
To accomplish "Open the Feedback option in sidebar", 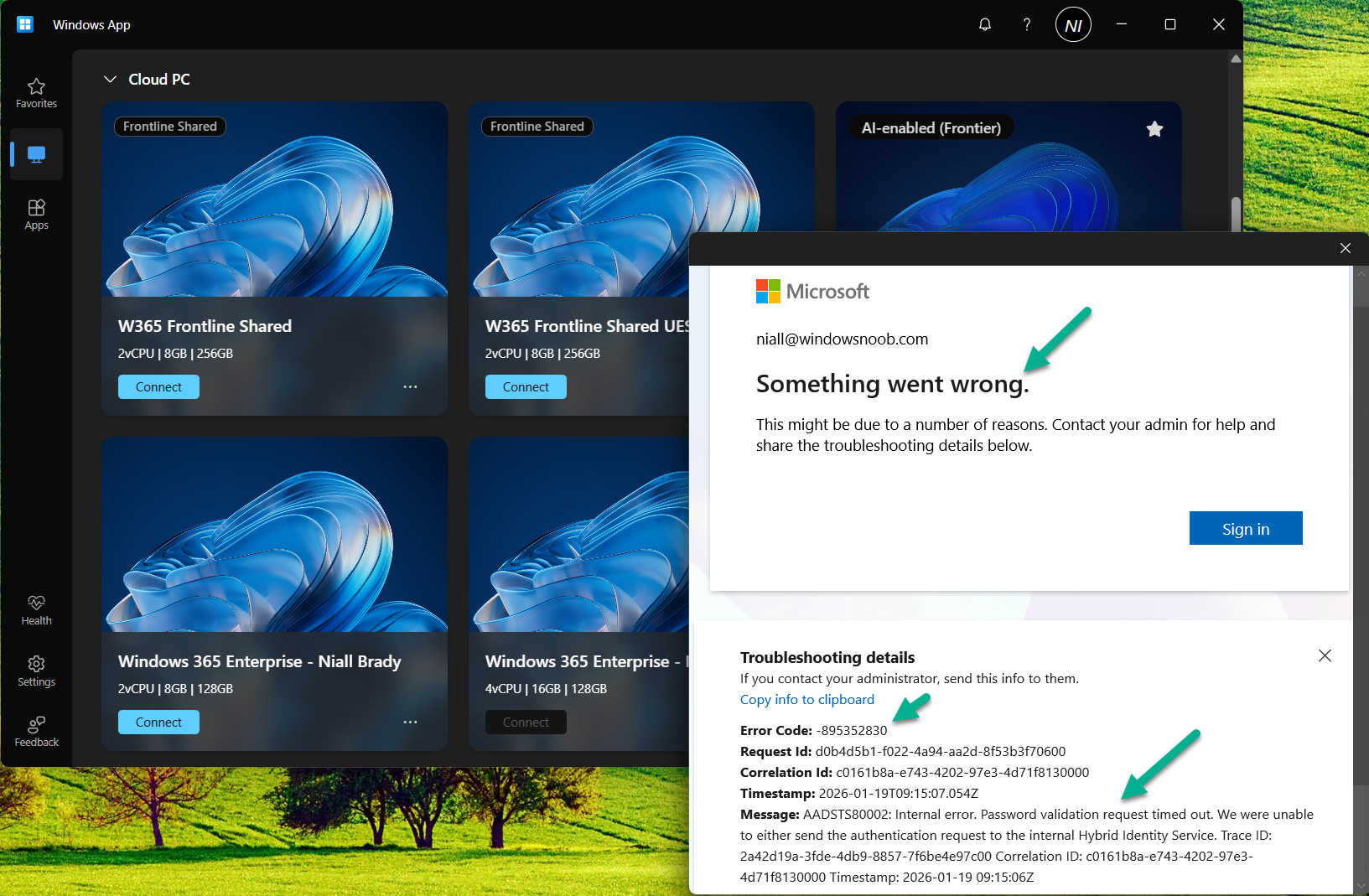I will [x=36, y=732].
